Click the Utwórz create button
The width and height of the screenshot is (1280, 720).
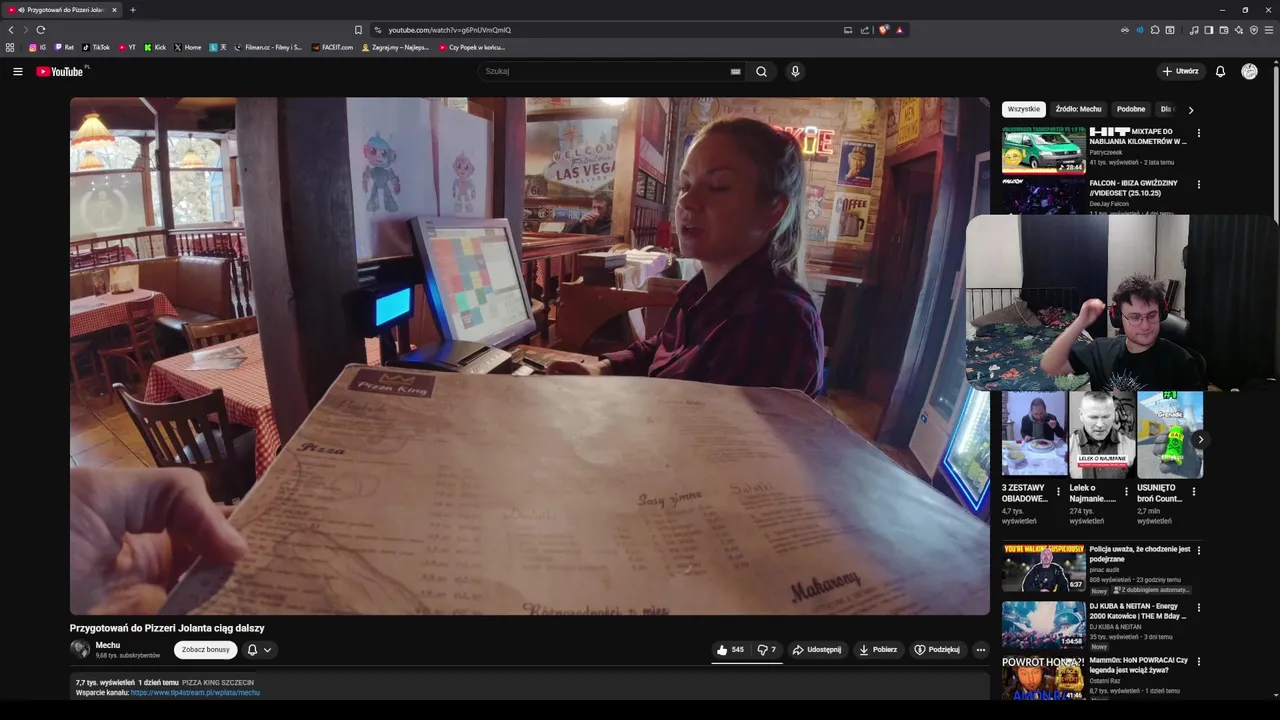tap(1180, 71)
